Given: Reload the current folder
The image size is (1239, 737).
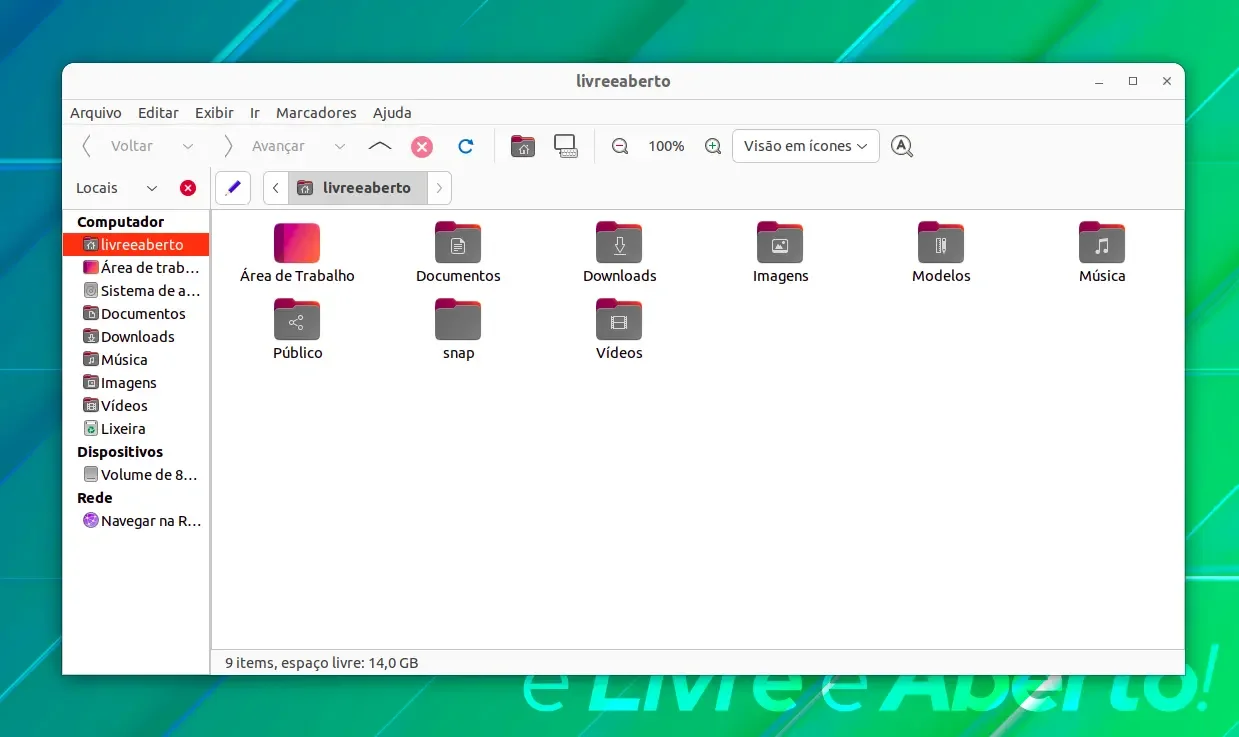Looking at the screenshot, I should [x=465, y=146].
